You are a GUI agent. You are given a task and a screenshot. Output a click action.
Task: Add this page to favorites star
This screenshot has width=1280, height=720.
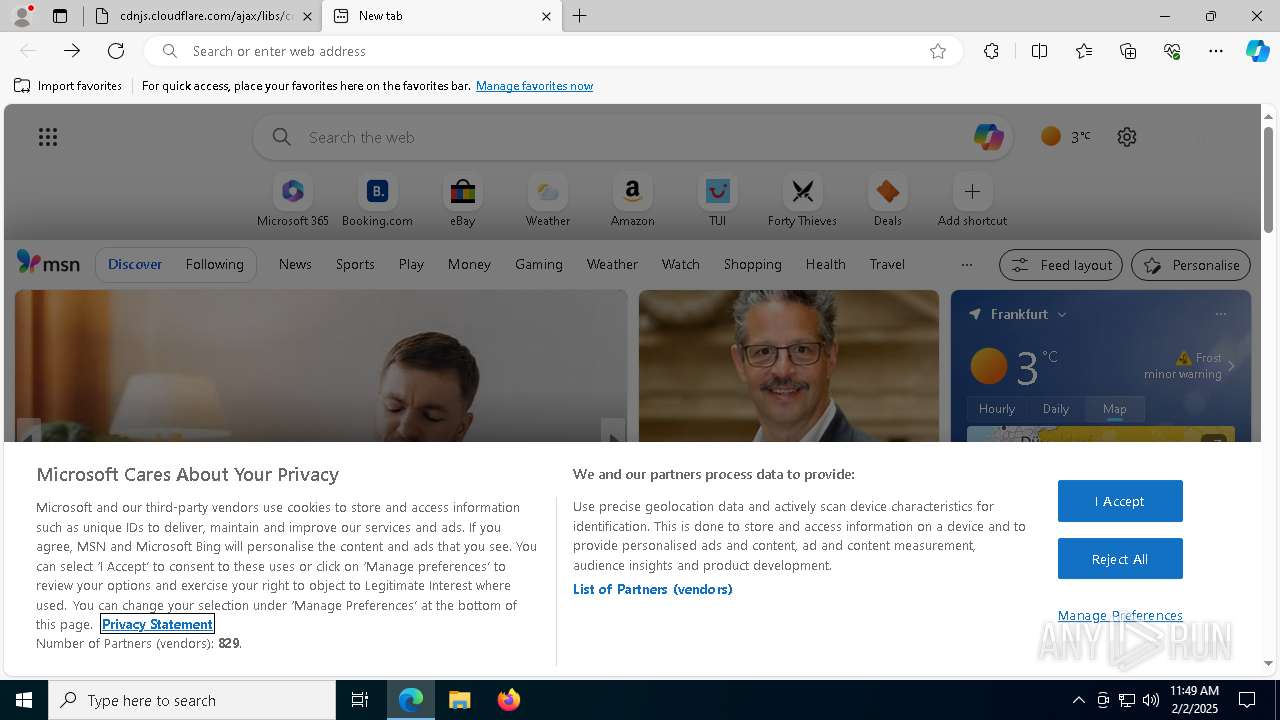pos(938,51)
